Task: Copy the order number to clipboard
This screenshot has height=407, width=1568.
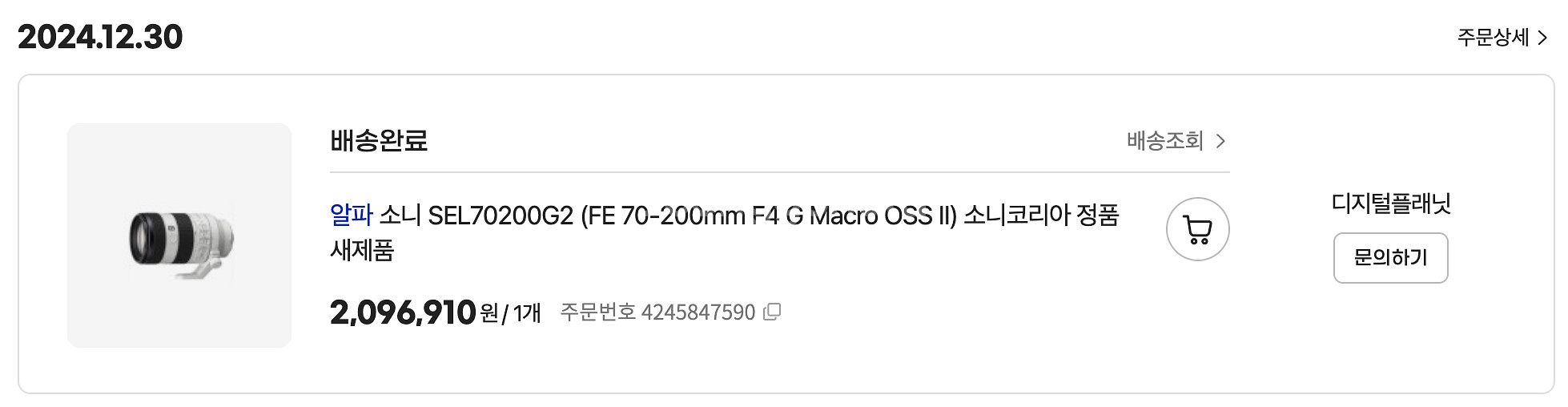Action: tap(772, 312)
